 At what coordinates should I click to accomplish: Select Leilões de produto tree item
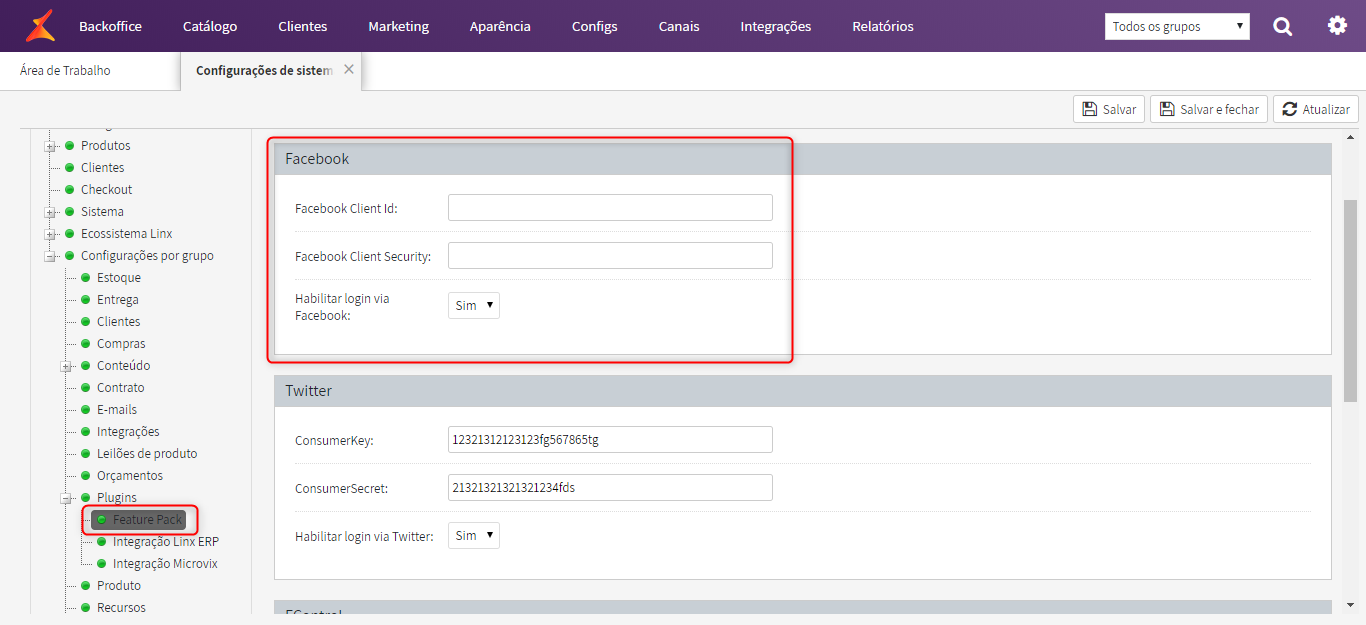click(x=147, y=454)
